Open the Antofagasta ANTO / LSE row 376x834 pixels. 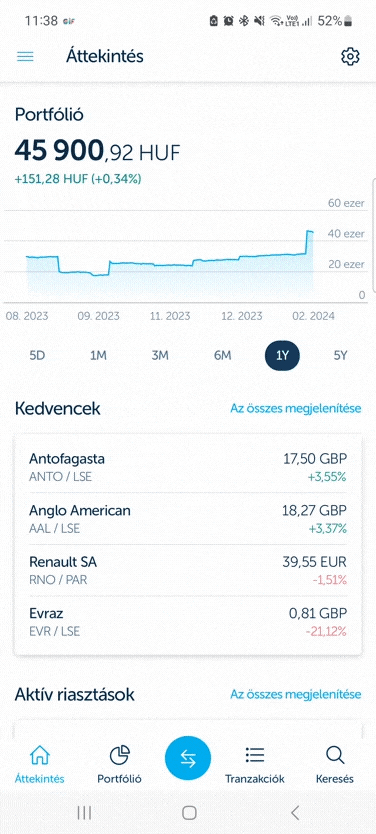(x=188, y=467)
